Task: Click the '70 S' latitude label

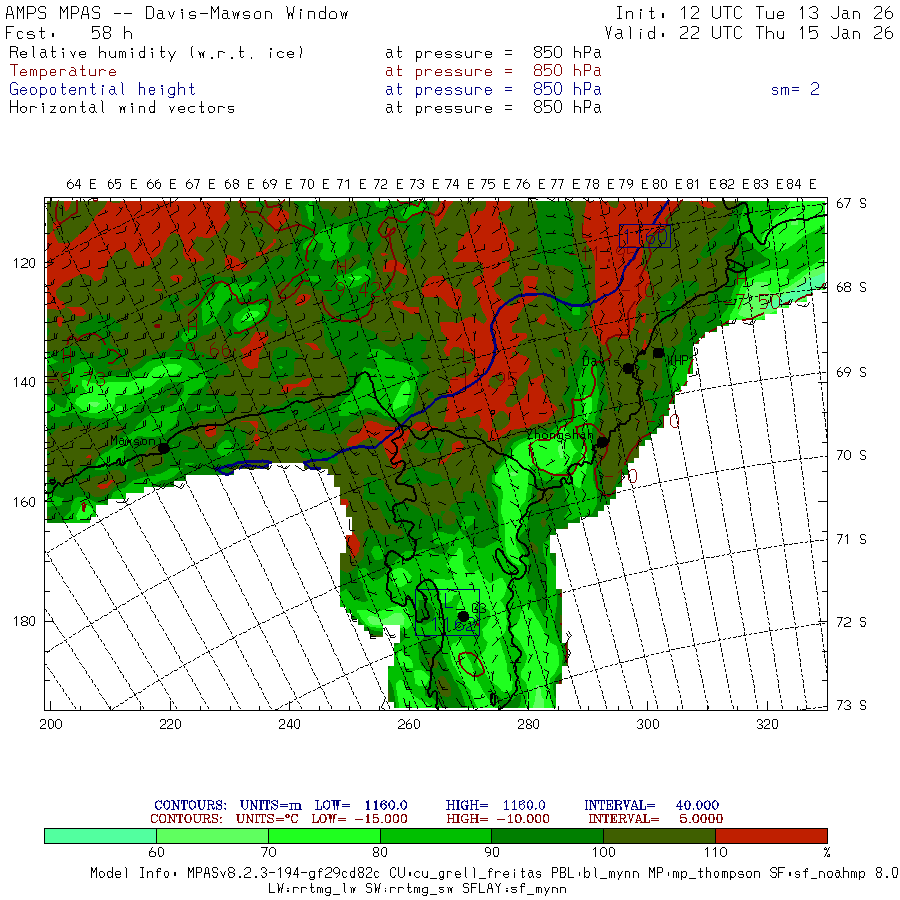Action: pyautogui.click(x=852, y=455)
